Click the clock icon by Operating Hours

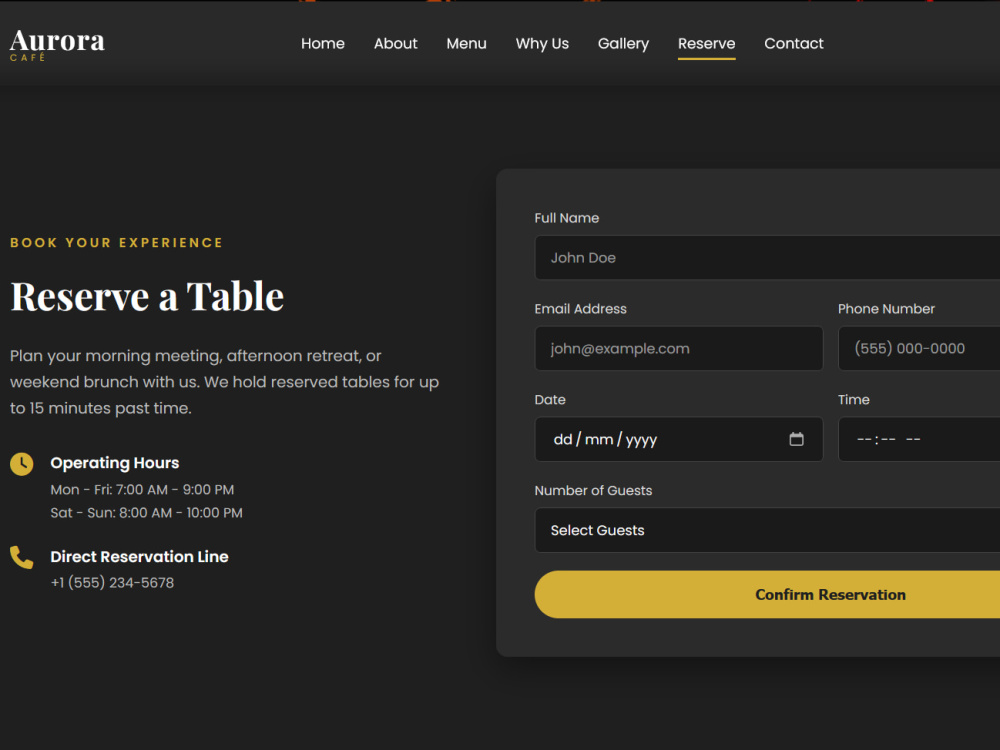[22, 464]
